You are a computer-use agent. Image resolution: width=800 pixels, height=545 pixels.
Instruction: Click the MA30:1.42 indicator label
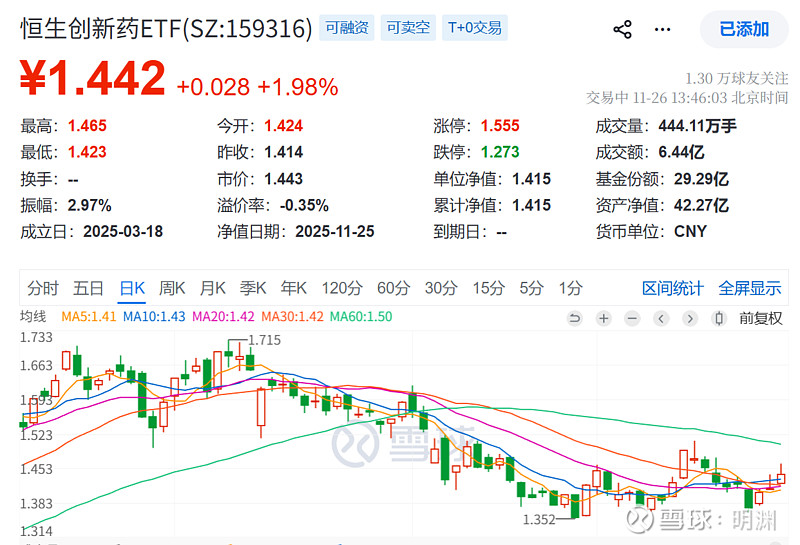point(292,316)
